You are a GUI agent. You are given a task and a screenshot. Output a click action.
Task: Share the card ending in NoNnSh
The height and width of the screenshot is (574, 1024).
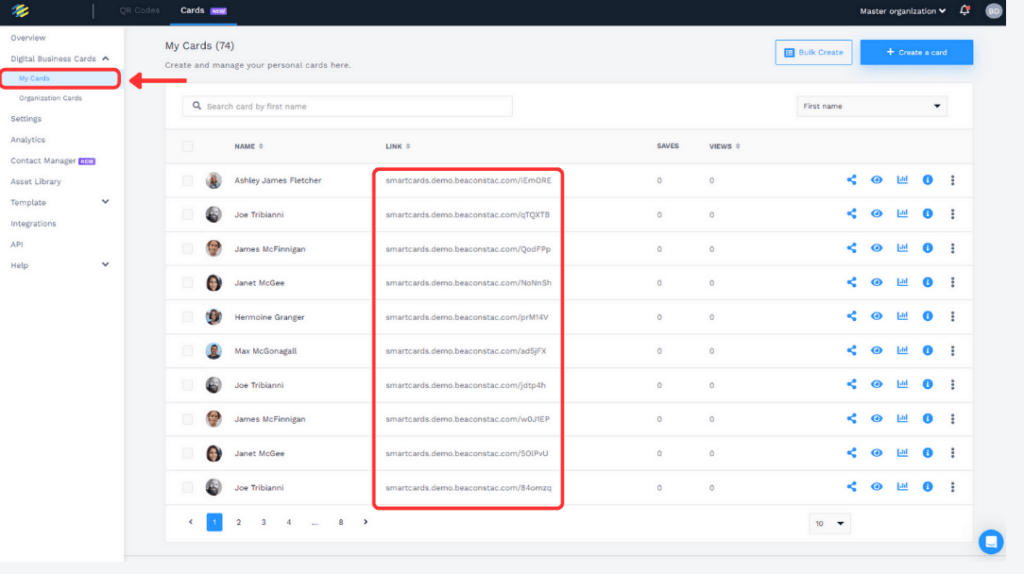pos(852,282)
